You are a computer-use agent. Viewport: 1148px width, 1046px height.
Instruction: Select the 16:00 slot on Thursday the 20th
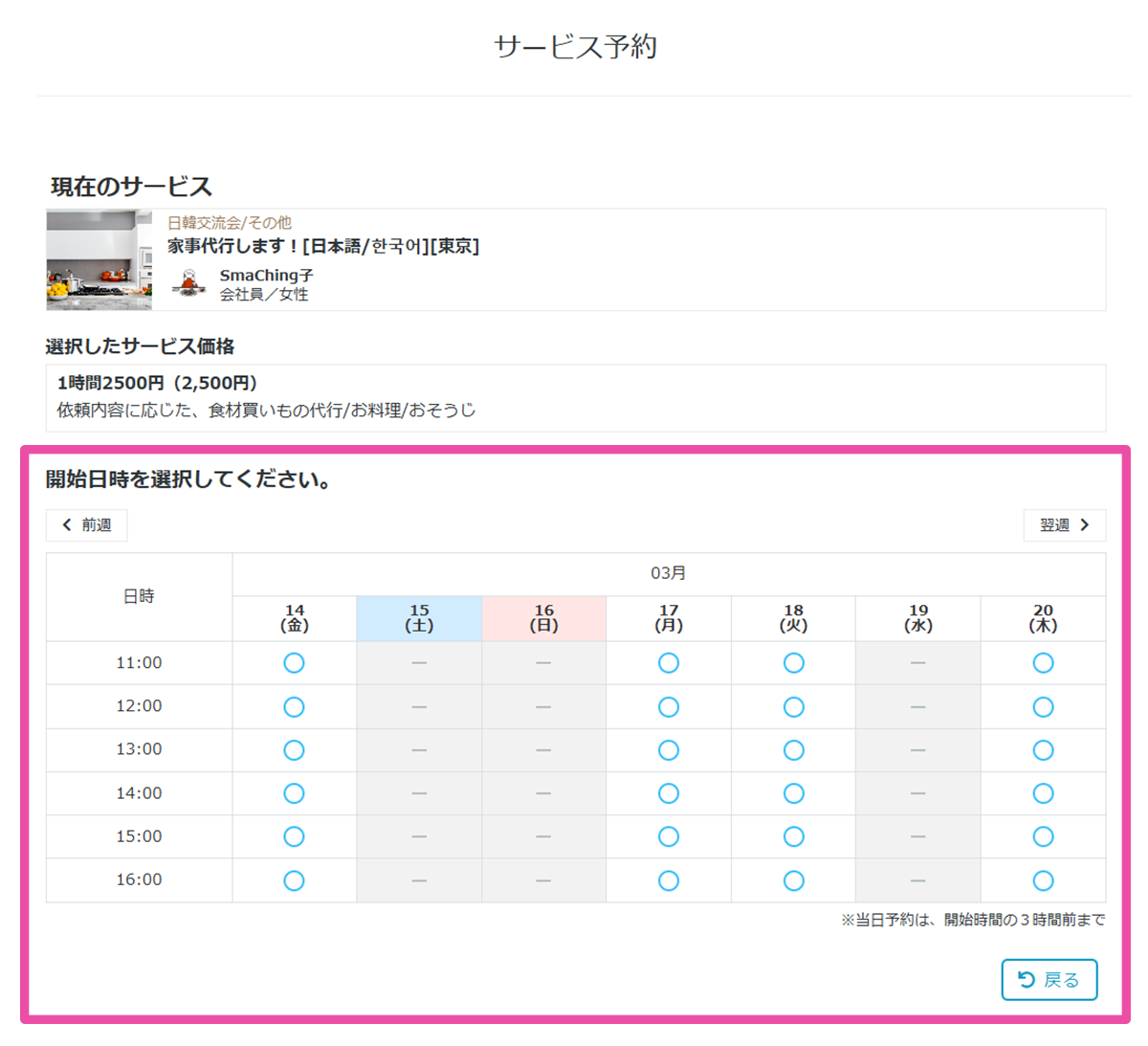click(x=1043, y=879)
